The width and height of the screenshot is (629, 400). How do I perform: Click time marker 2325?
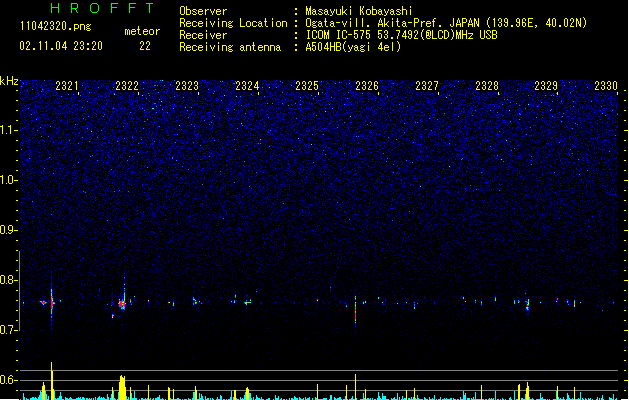tap(306, 86)
